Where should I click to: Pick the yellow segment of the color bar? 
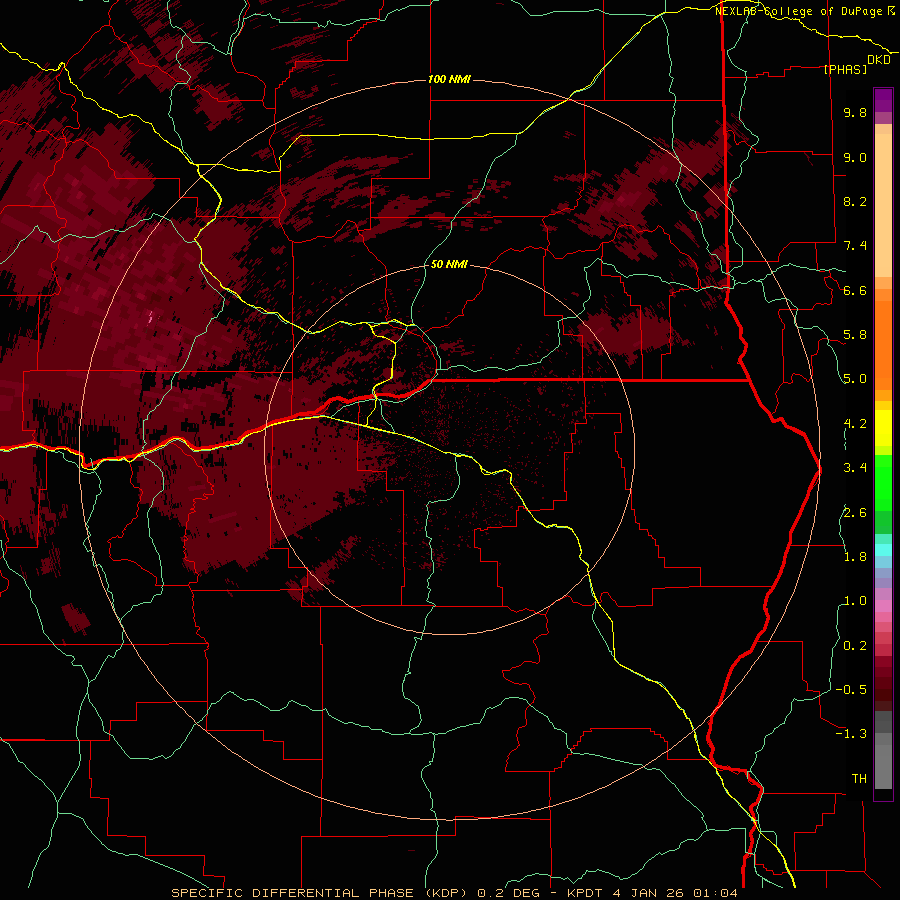pos(883,428)
